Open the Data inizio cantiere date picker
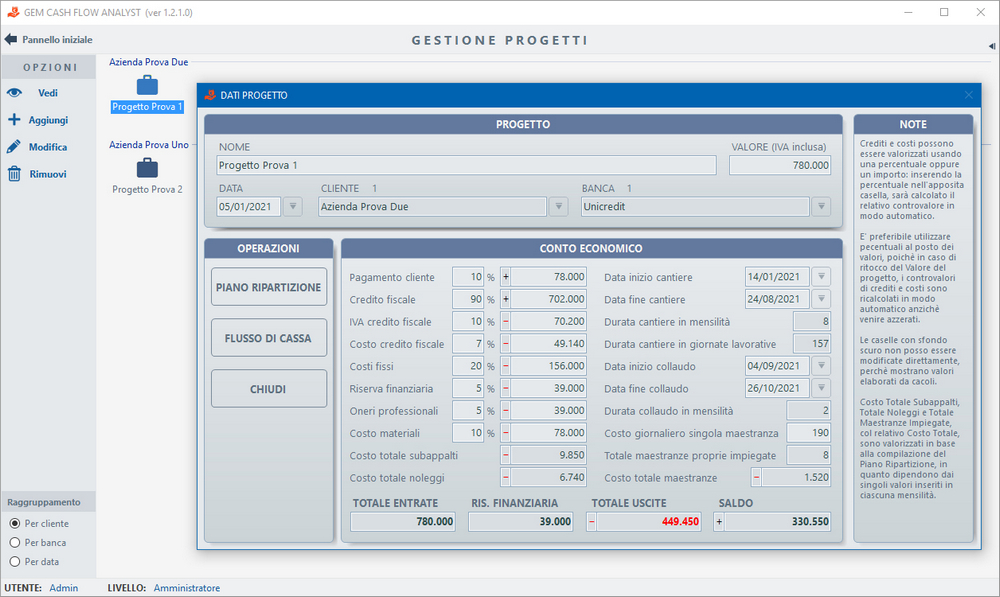Image resolution: width=1000 pixels, height=597 pixels. [x=821, y=277]
